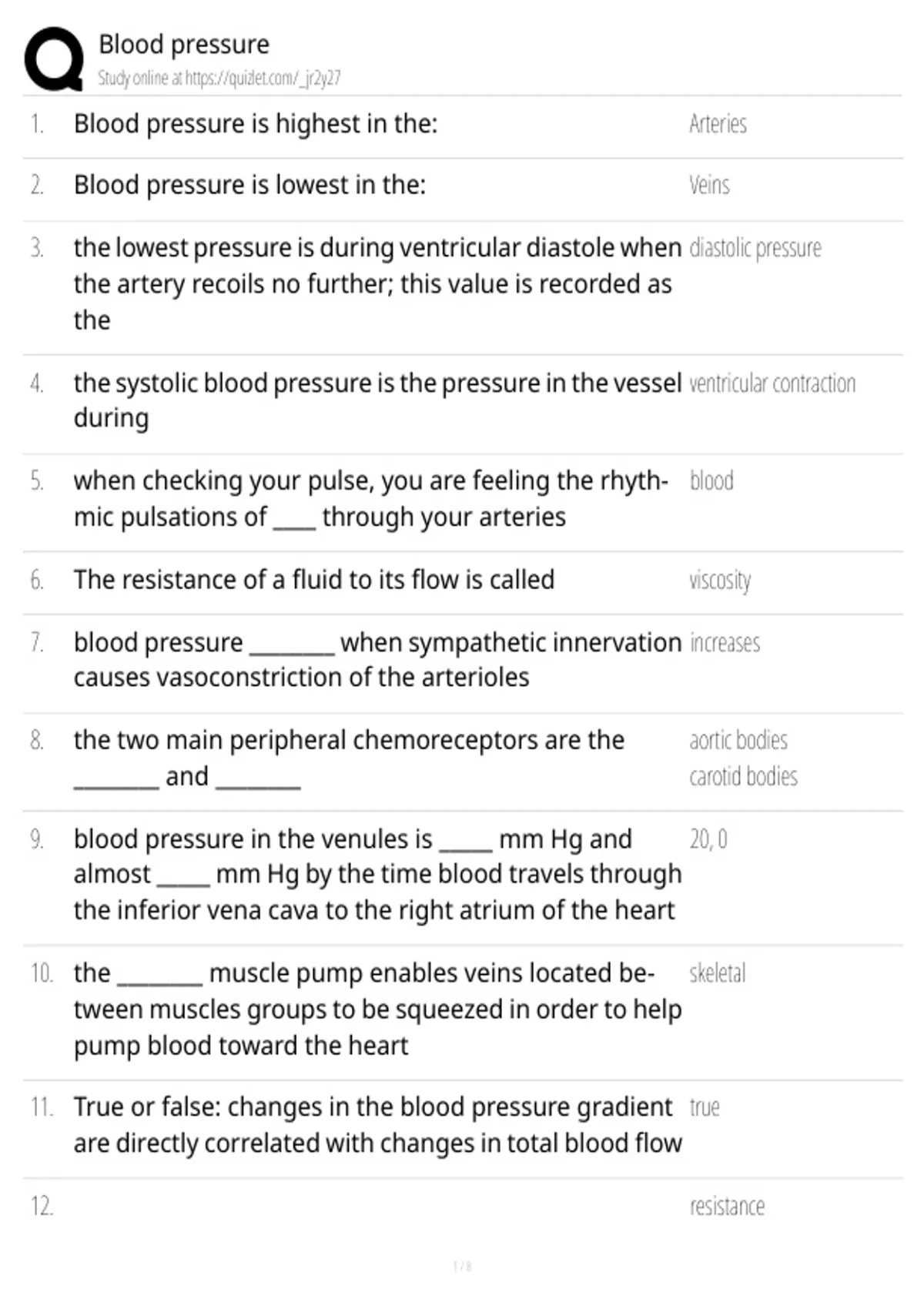Click the answer viscosity

[x=720, y=580]
